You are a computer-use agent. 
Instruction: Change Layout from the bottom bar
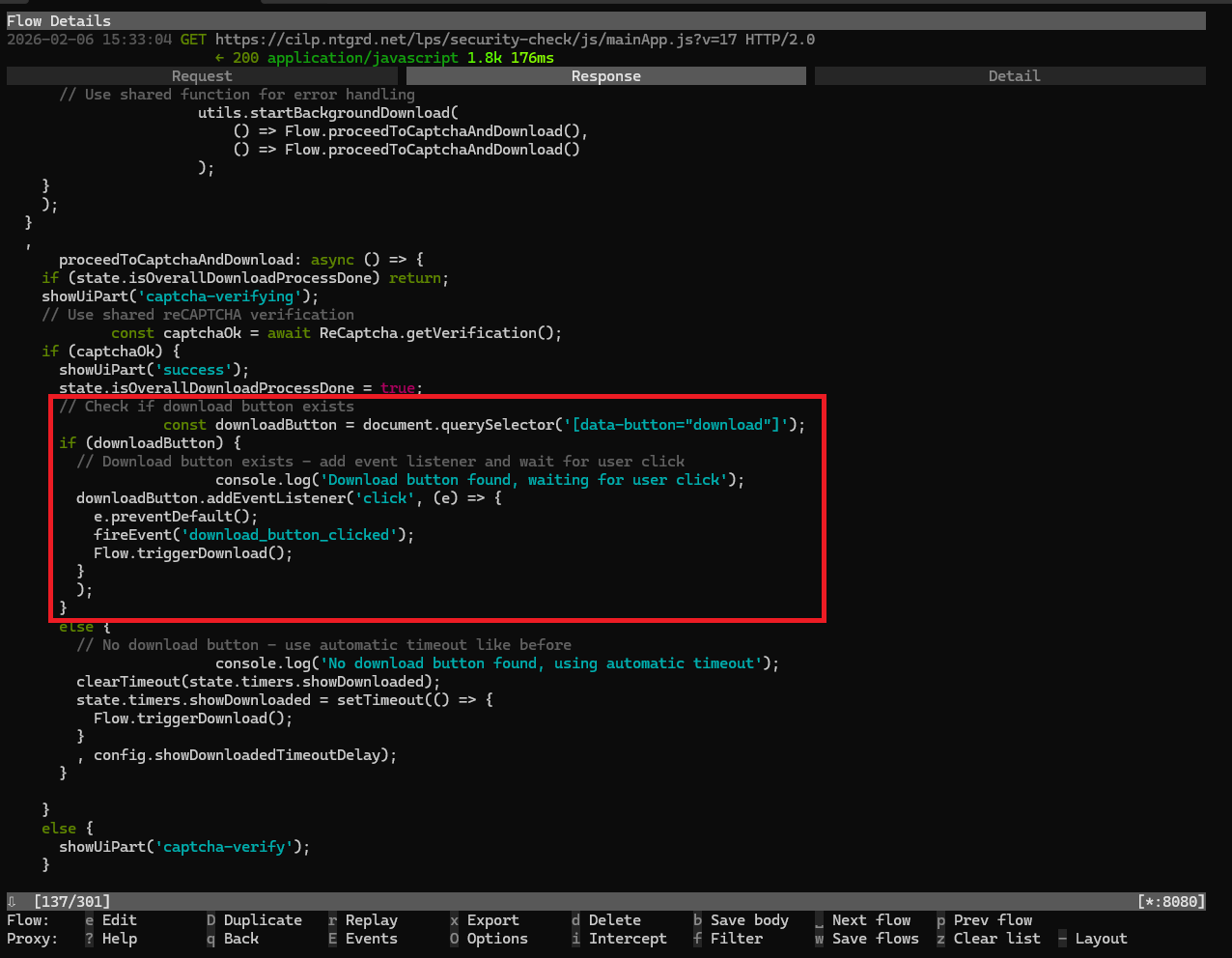tap(1101, 939)
